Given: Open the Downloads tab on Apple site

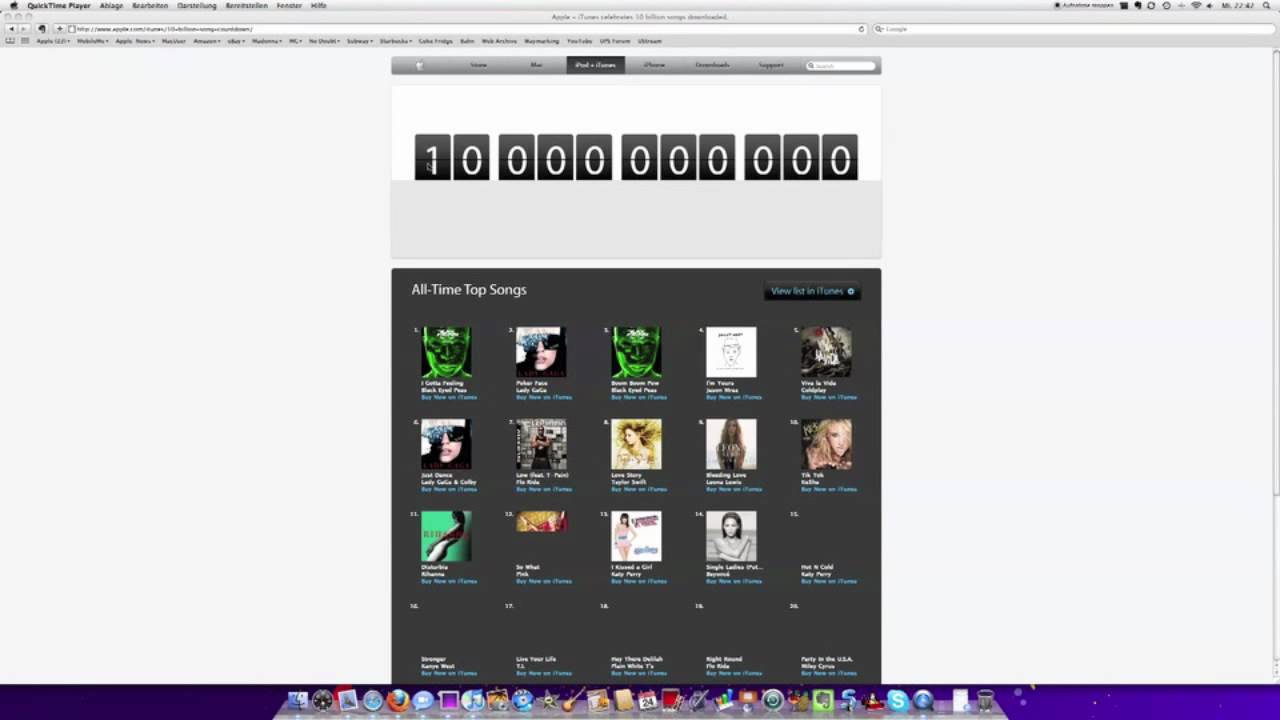Looking at the screenshot, I should (x=713, y=65).
